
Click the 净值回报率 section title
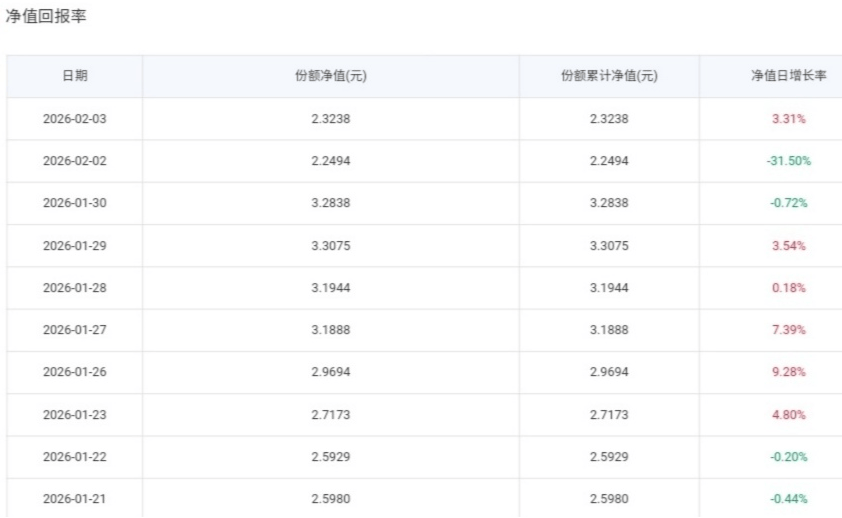[x=45, y=17]
